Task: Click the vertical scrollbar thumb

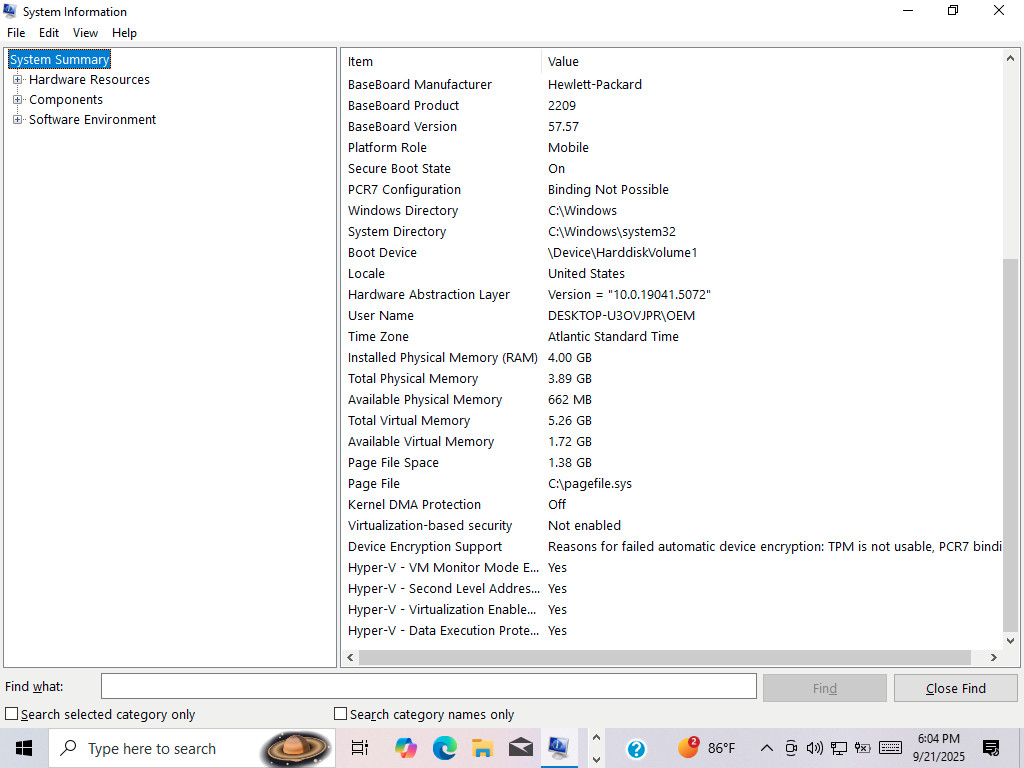Action: (1010, 445)
